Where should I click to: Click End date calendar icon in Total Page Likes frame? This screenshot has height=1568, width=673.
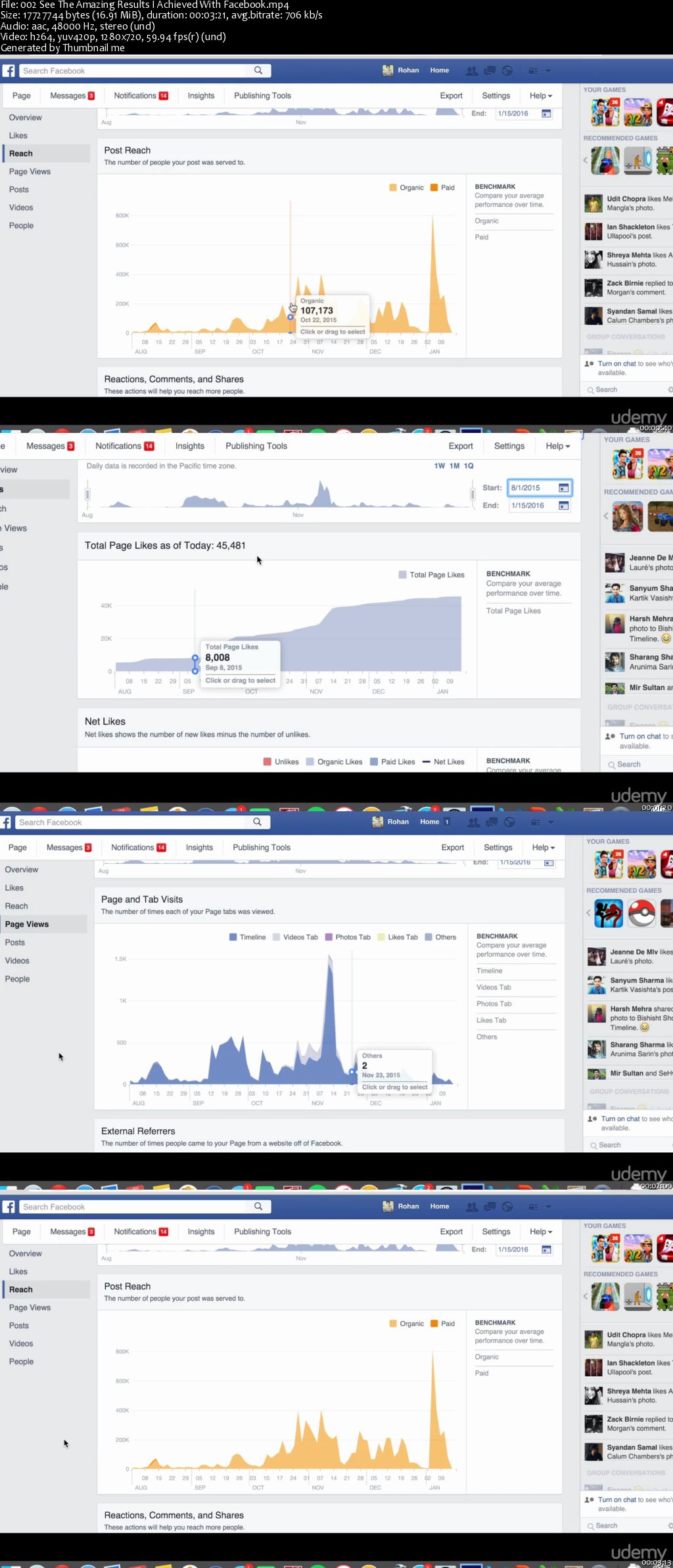tap(563, 505)
